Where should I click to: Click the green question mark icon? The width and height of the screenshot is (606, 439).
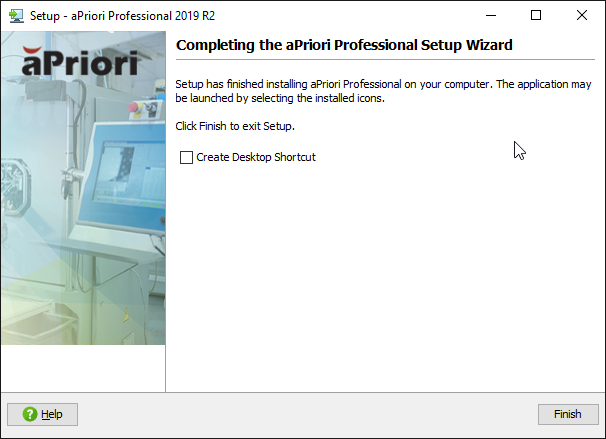click(x=30, y=414)
